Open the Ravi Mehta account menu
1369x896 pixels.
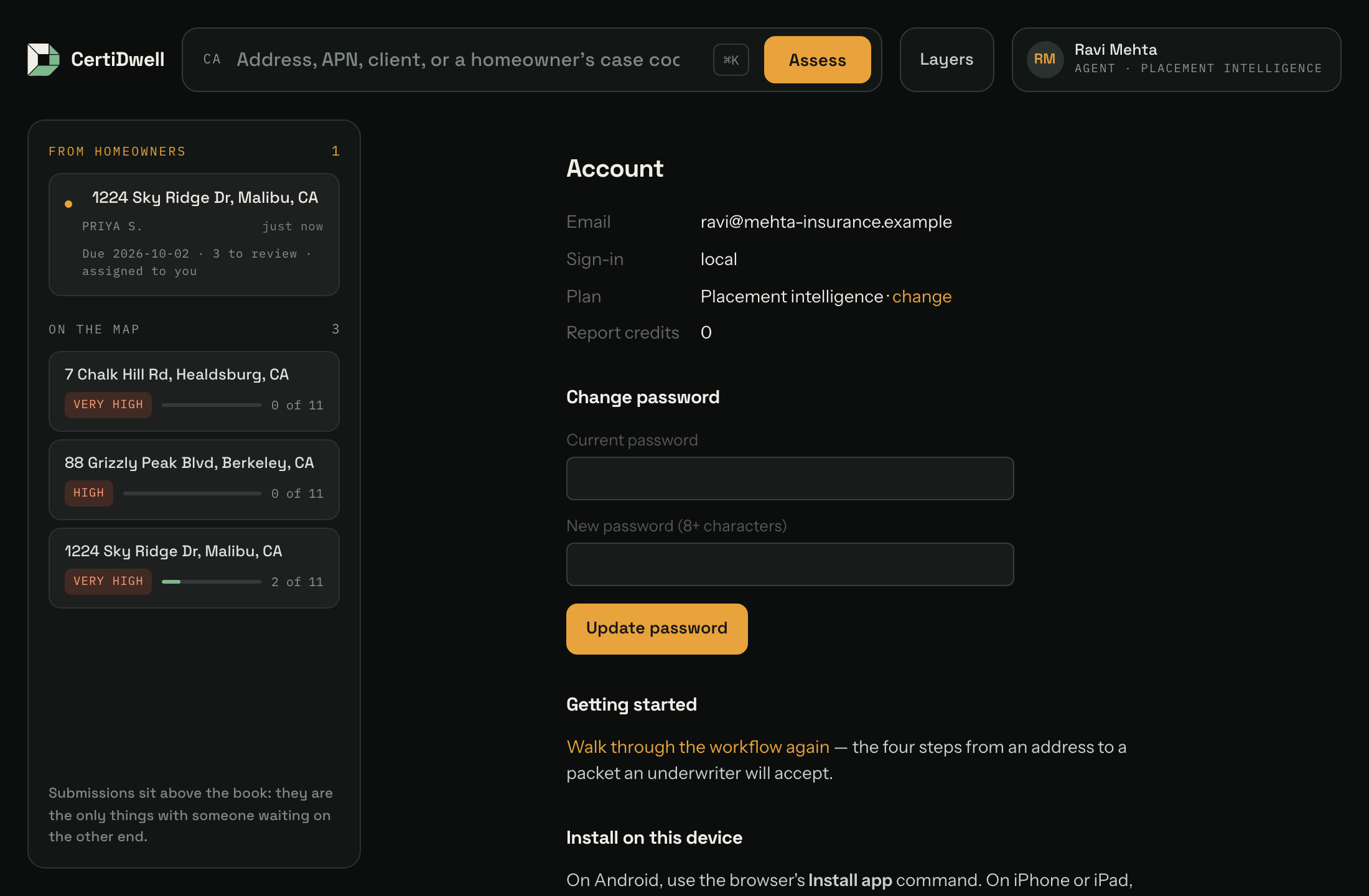tap(1176, 60)
